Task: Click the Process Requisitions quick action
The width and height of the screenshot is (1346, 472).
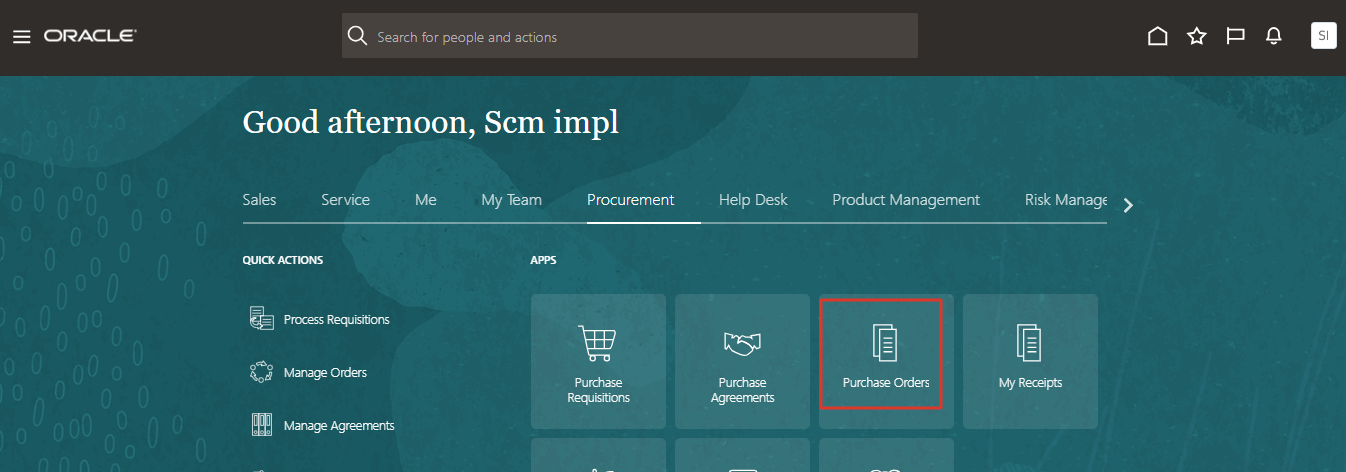Action: click(x=336, y=320)
